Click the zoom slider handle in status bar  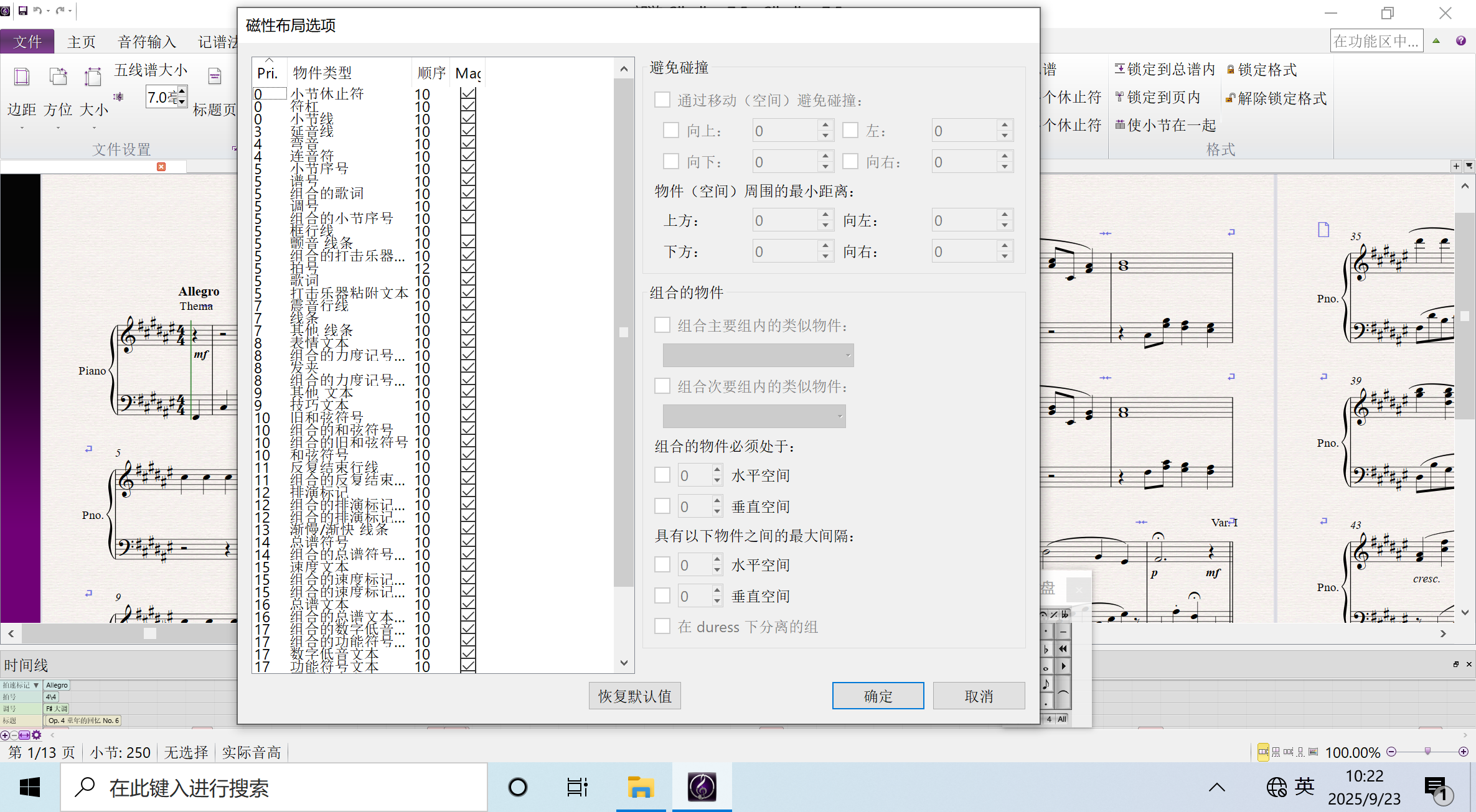(x=1427, y=752)
